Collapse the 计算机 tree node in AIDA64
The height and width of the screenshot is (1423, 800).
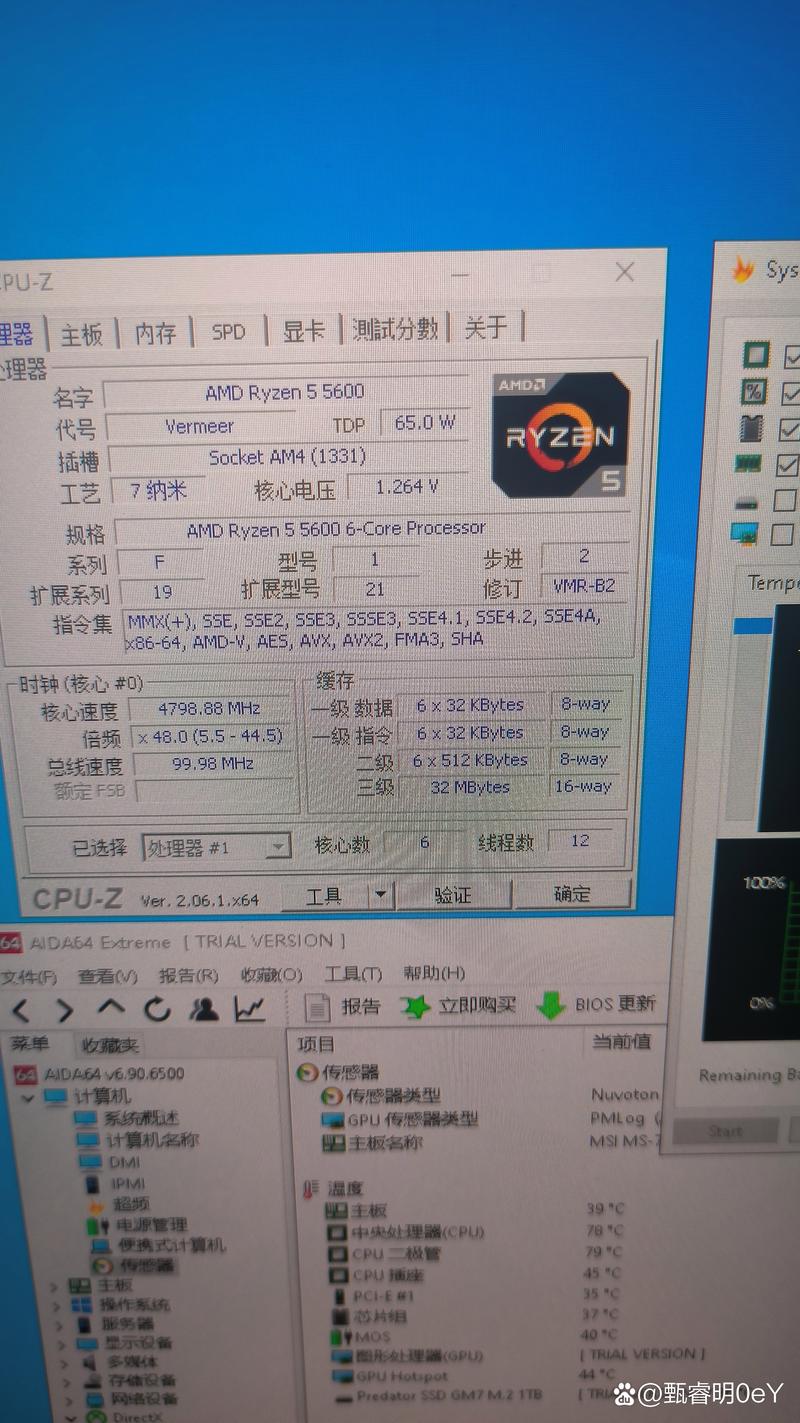tap(28, 1096)
